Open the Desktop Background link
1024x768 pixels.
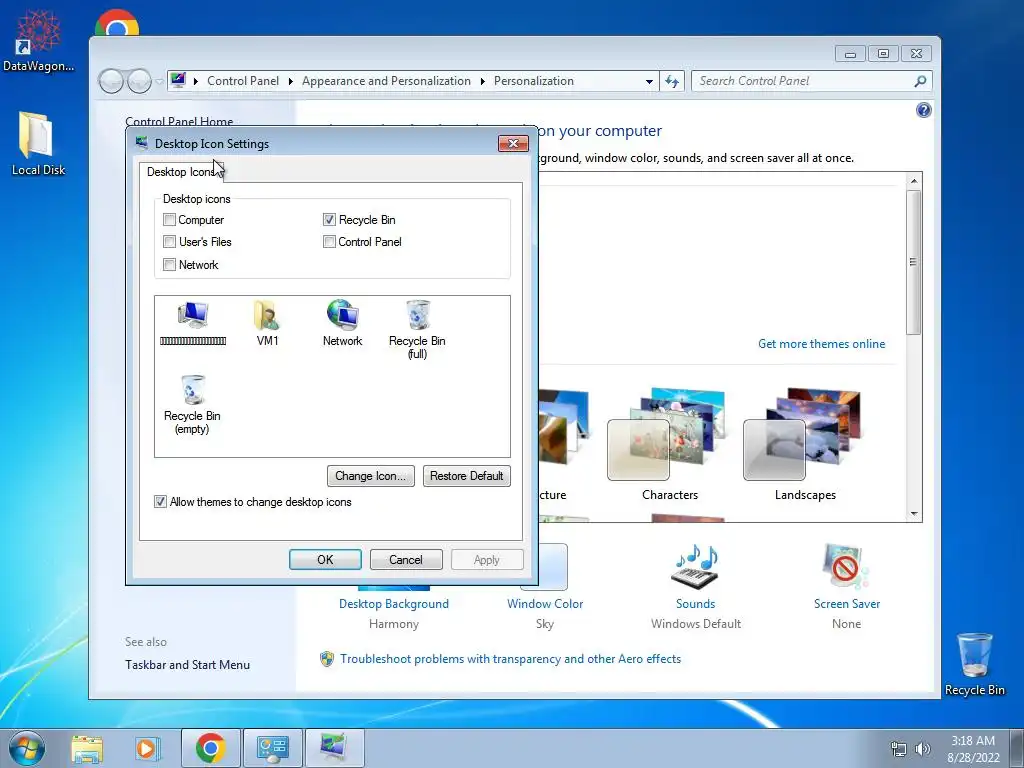(394, 604)
